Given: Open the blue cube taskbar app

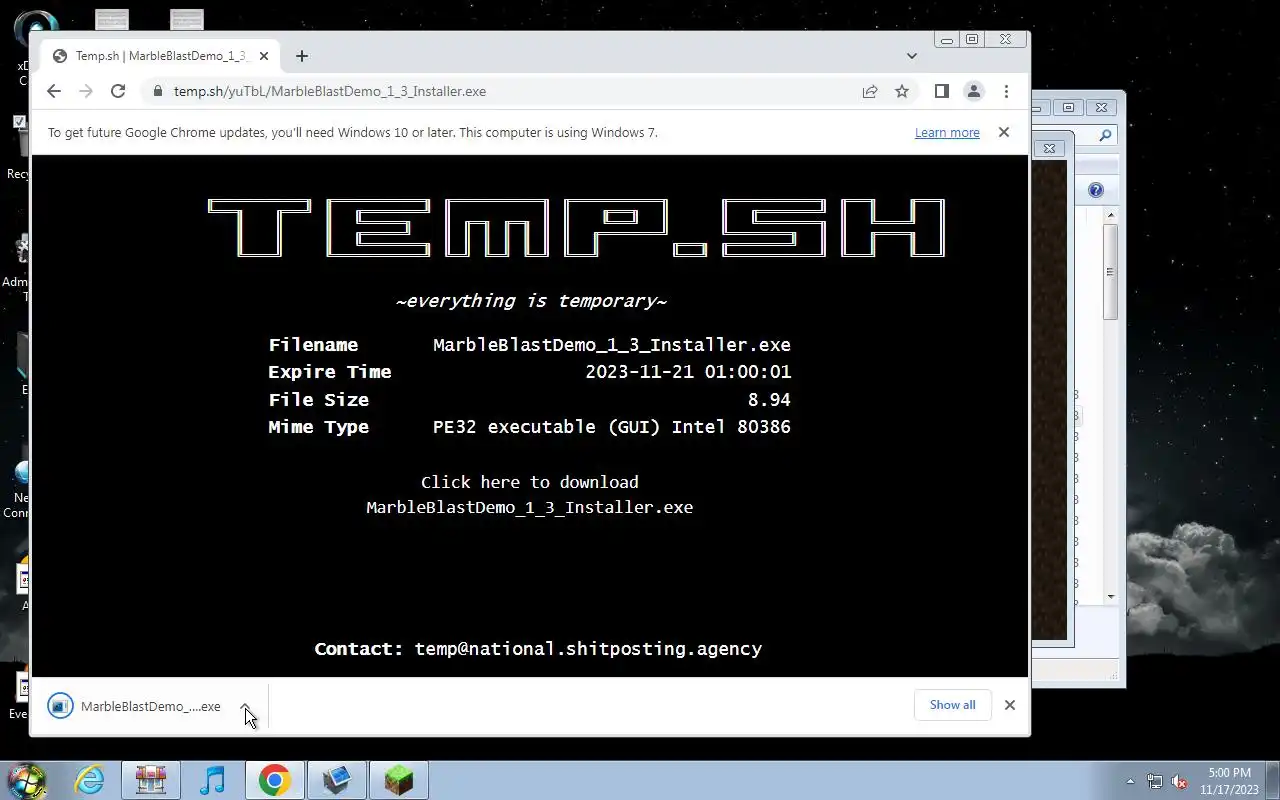Looking at the screenshot, I should click(337, 780).
